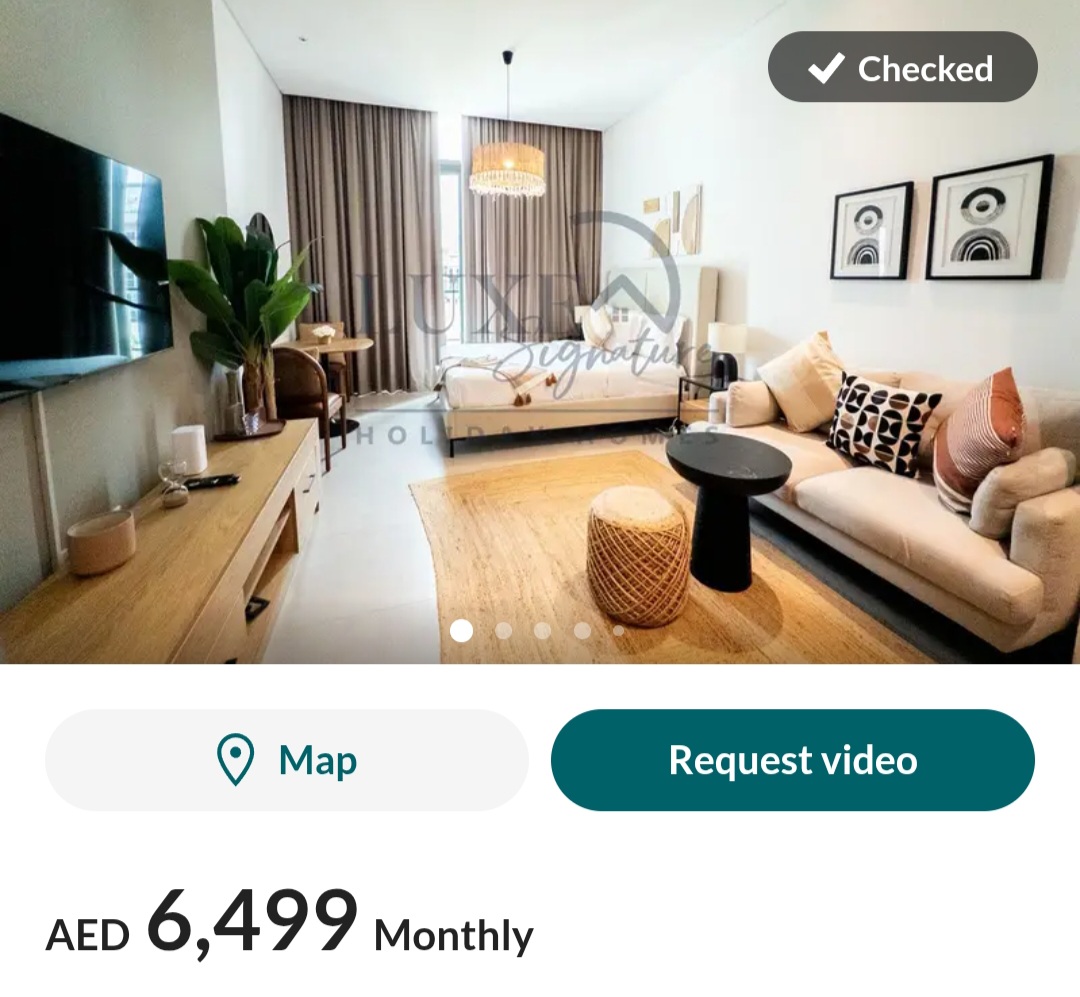1080x997 pixels.
Task: Tap the map pin icon
Action: coord(235,760)
